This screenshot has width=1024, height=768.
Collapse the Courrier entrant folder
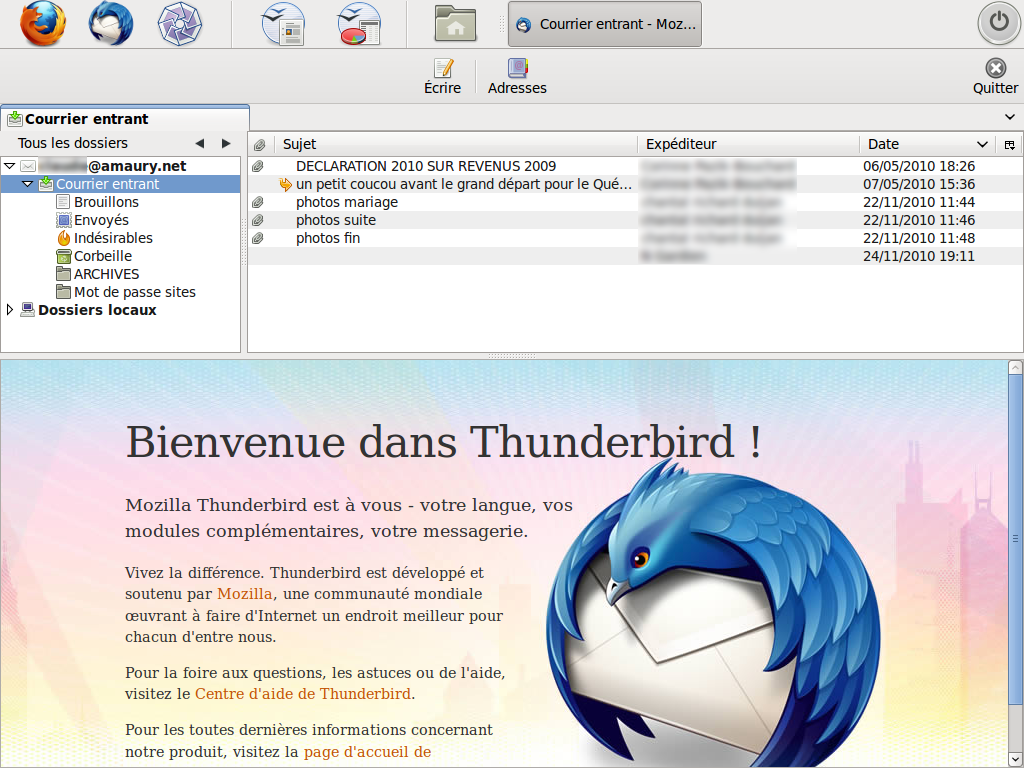28,184
